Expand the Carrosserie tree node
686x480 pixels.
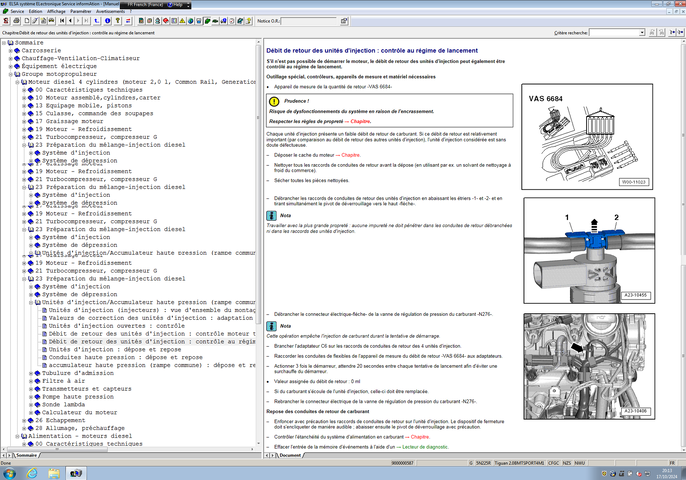tap(10, 51)
